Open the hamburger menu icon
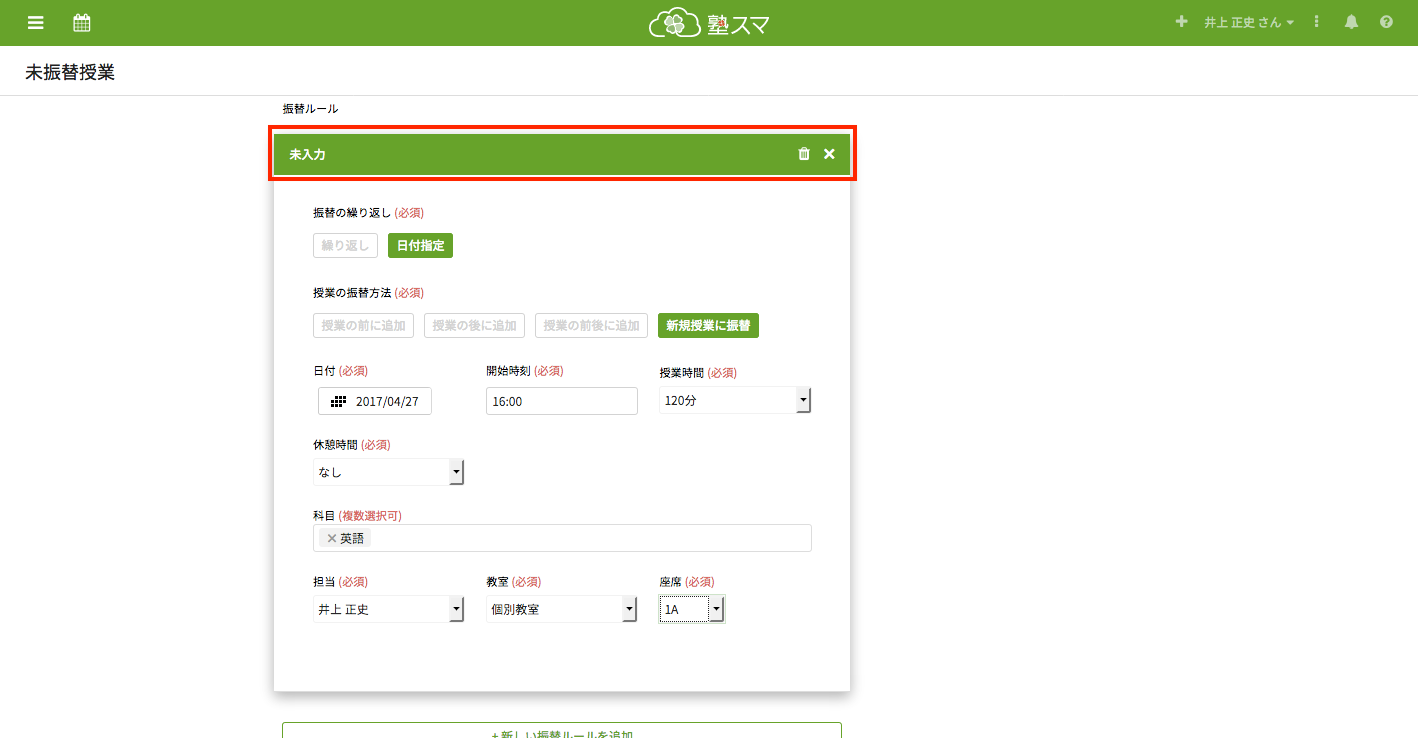The width and height of the screenshot is (1418, 738). coord(36,22)
